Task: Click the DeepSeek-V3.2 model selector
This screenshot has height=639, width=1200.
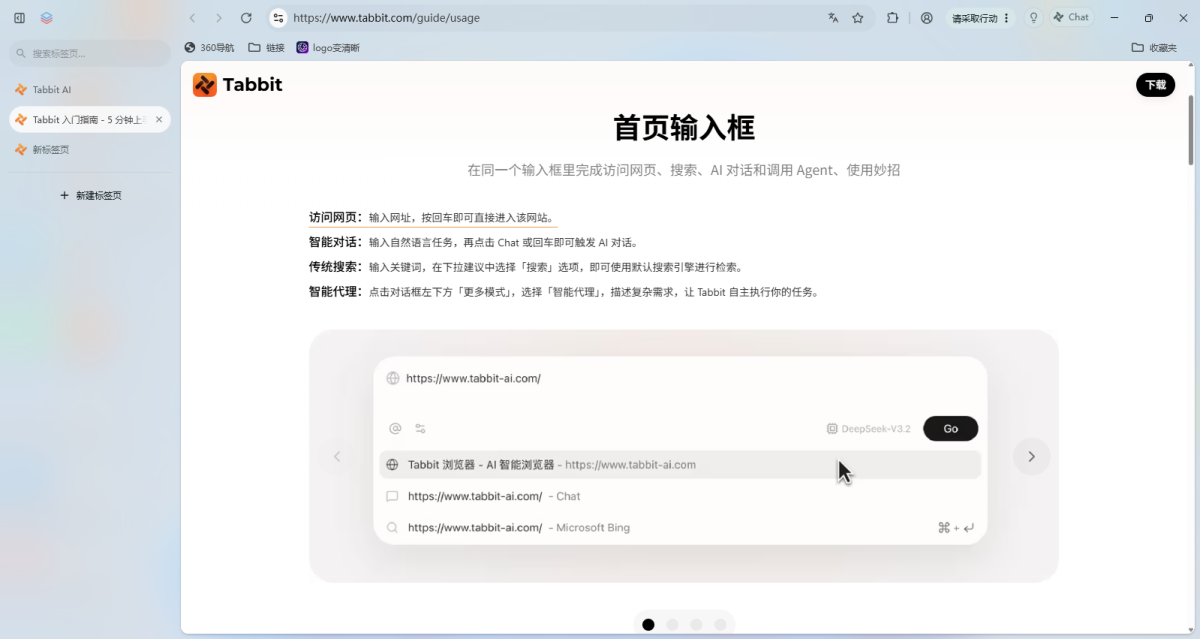Action: pos(868,429)
